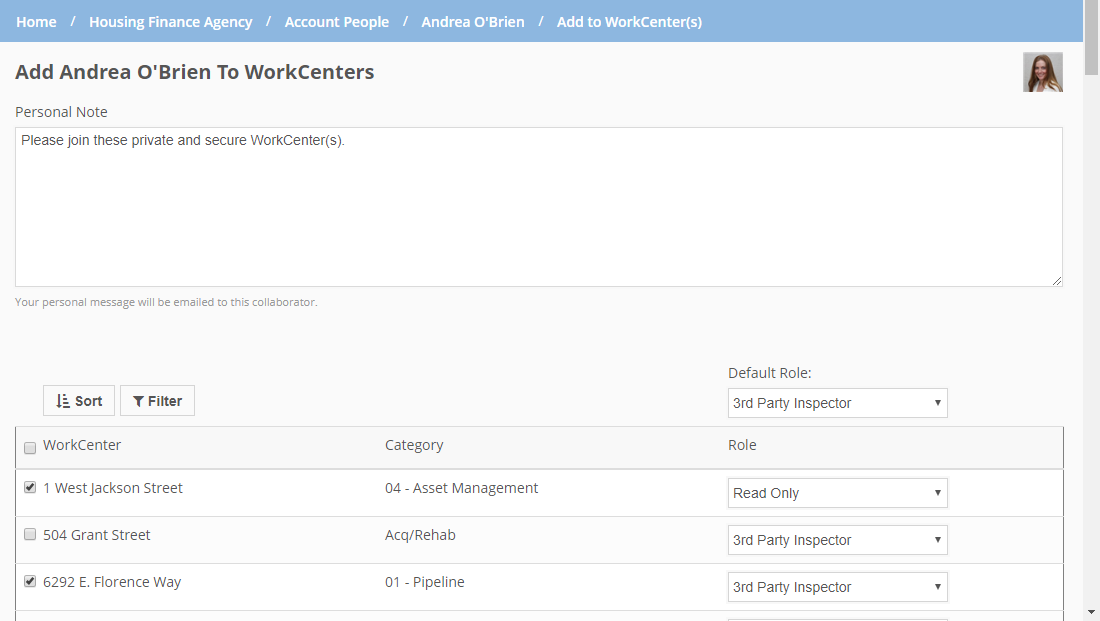The height and width of the screenshot is (621, 1100).
Task: Click inside the Personal Note text area
Action: tap(538, 207)
